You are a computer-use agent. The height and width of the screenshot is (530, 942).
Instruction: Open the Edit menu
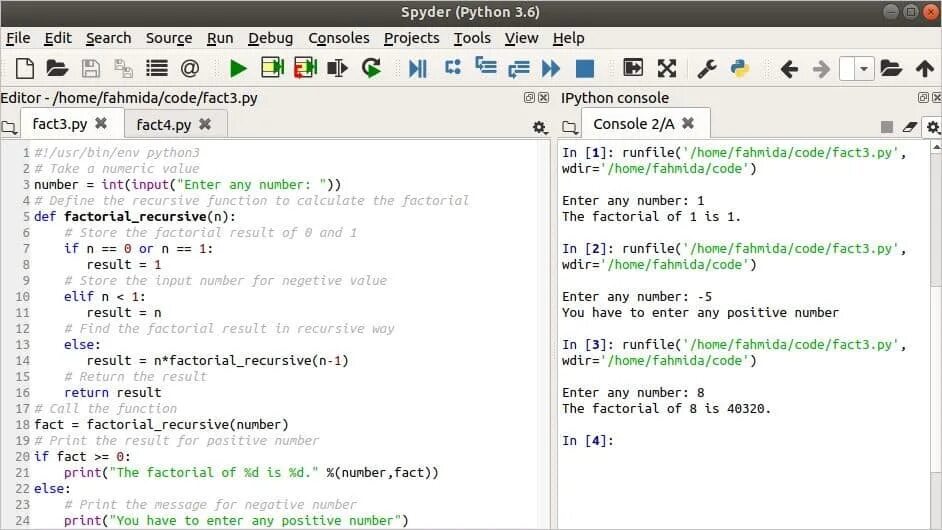[x=58, y=38]
